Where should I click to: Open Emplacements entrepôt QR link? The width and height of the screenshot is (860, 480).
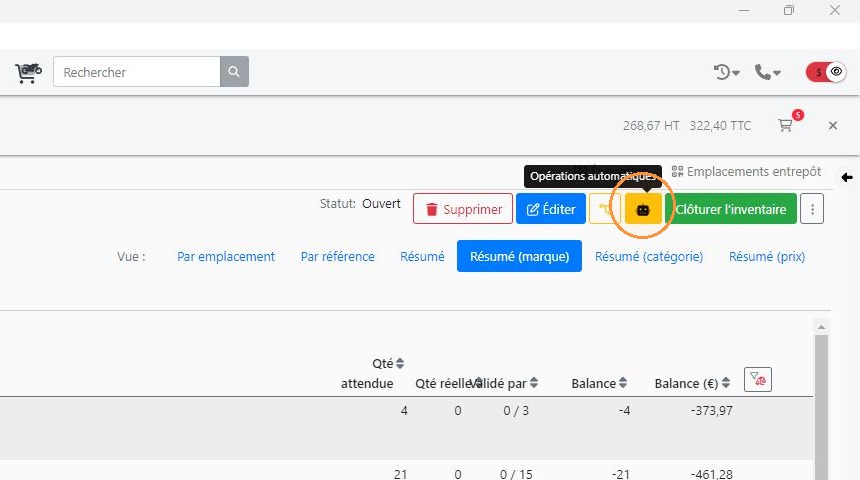point(746,172)
